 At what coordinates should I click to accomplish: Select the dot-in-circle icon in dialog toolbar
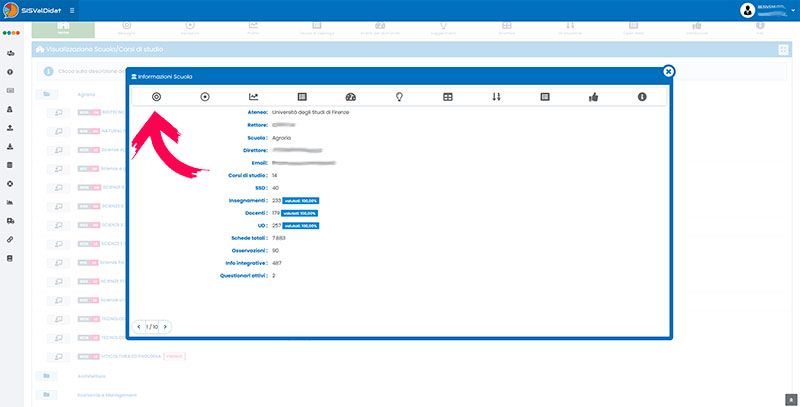tap(205, 97)
